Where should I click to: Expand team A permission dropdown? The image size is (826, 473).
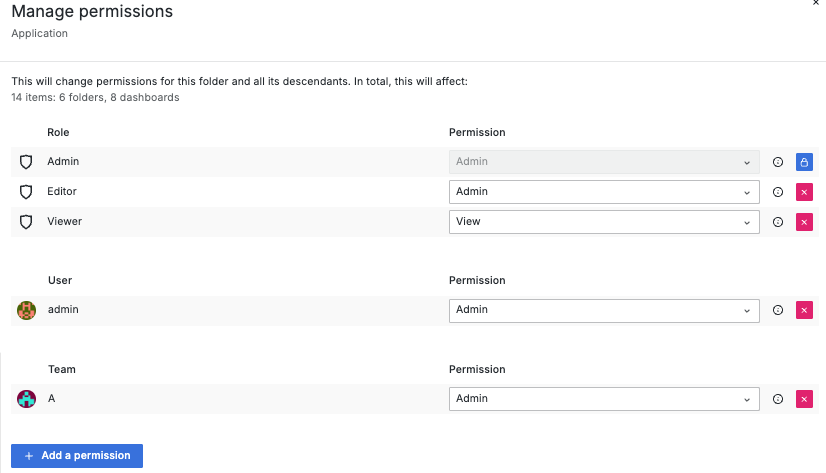click(x=603, y=399)
